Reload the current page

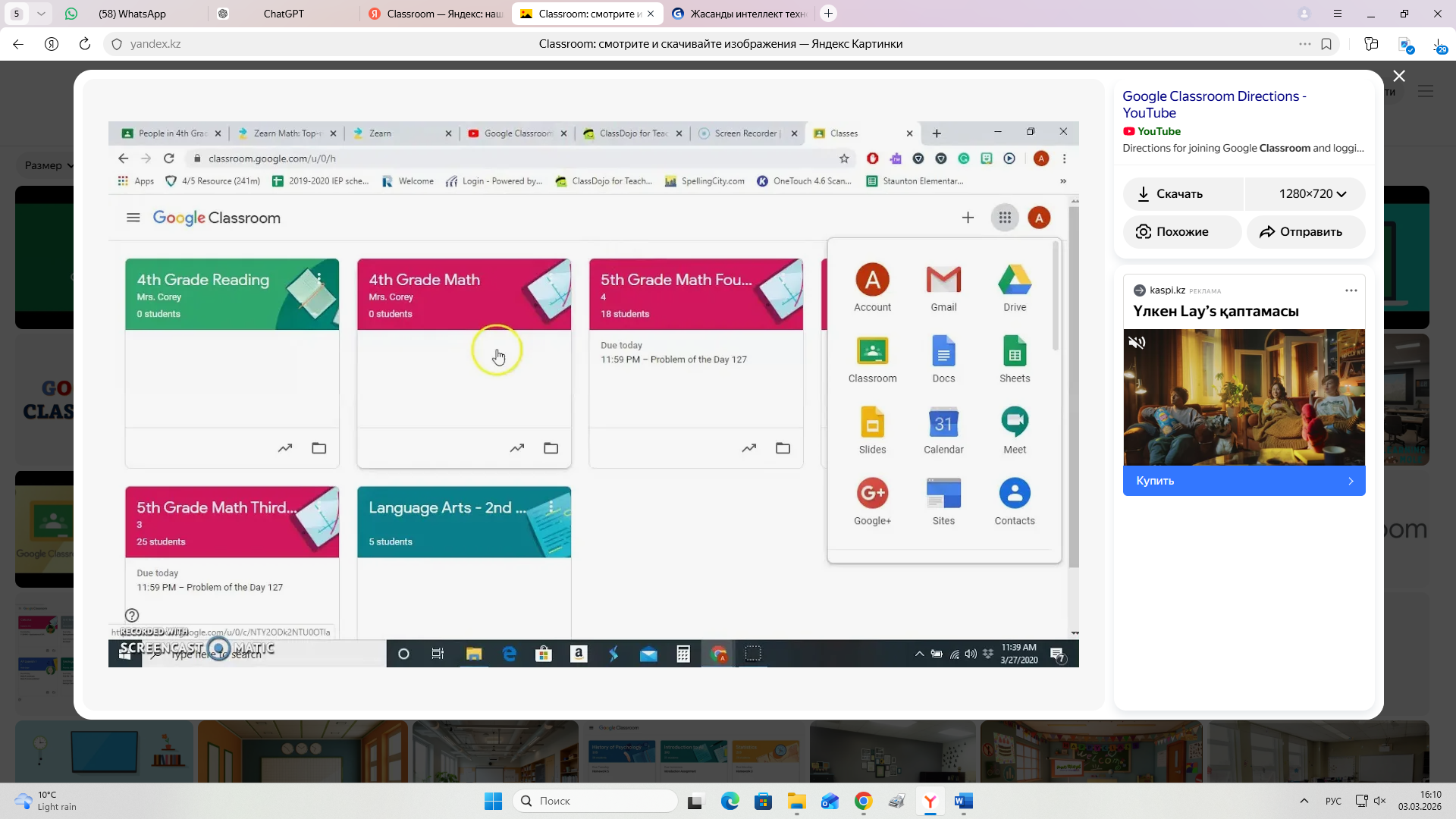point(85,44)
